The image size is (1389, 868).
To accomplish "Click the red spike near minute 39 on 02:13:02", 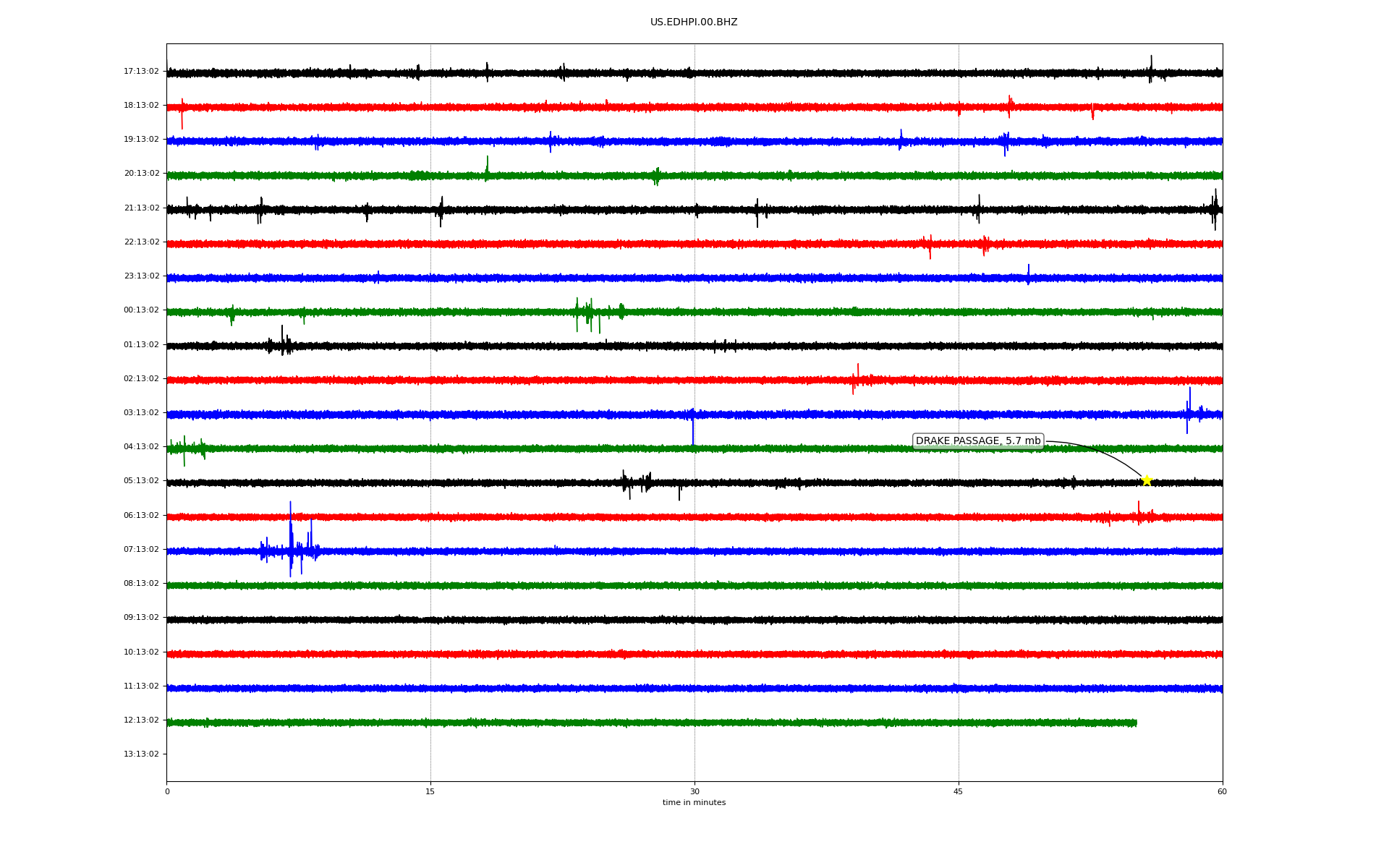I will (857, 378).
